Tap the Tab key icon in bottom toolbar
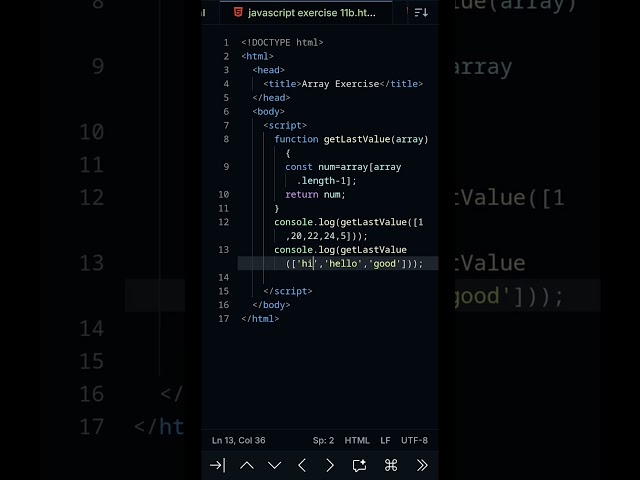640x480 pixels. 217,465
